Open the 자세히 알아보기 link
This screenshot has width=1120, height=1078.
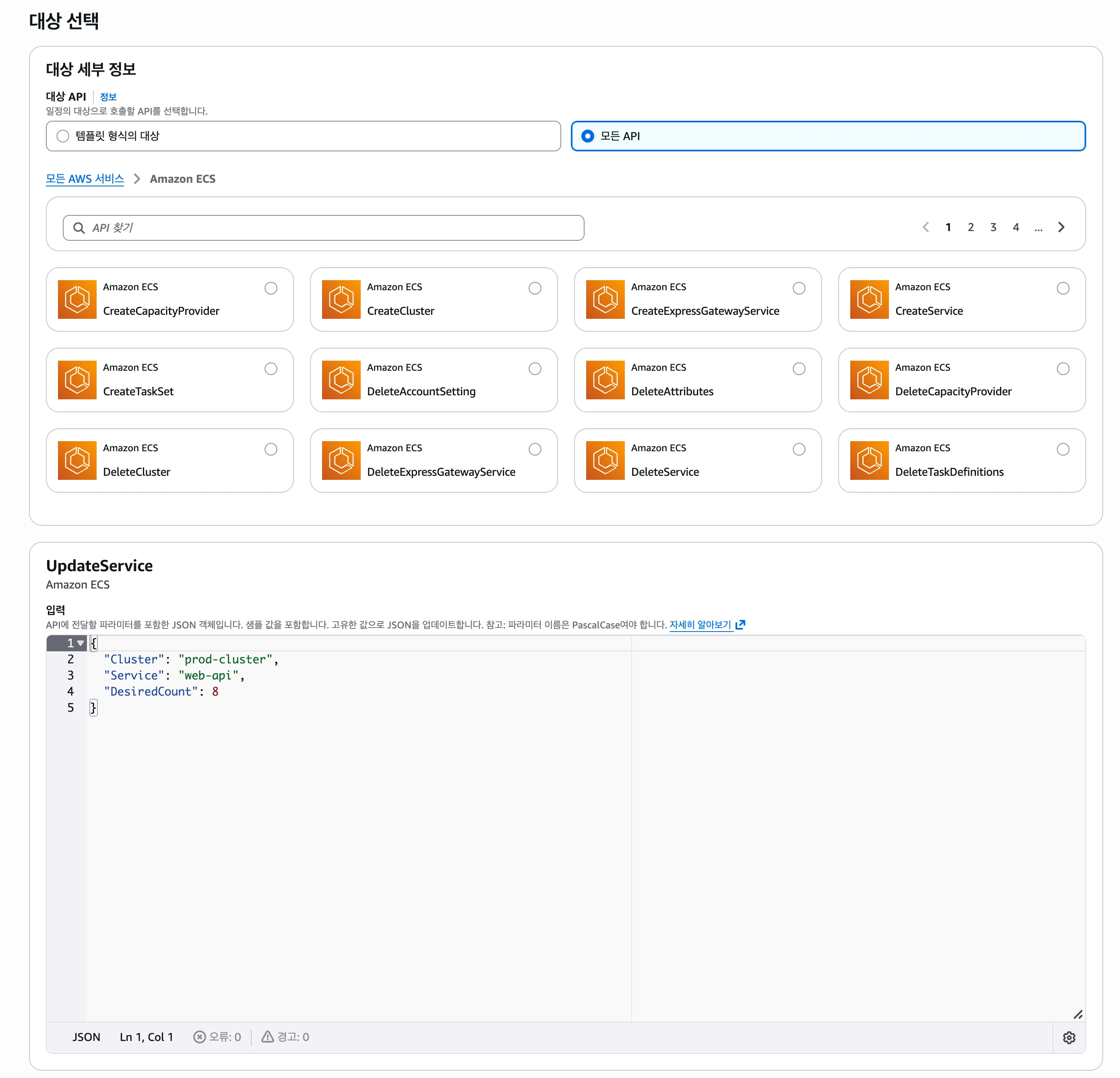click(x=707, y=624)
